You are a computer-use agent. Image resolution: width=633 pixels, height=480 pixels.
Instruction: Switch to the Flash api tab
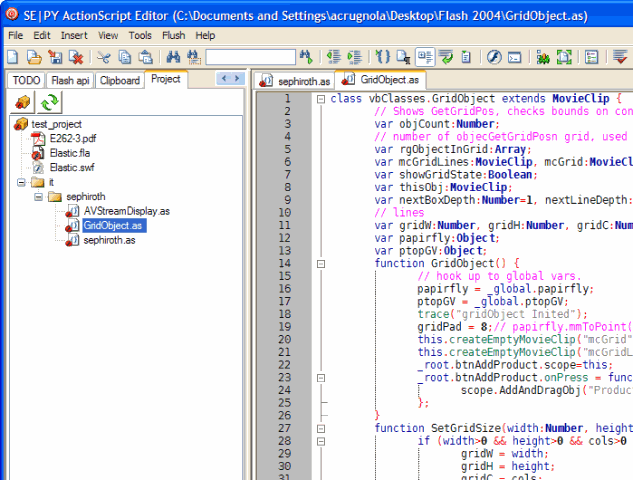pos(70,80)
